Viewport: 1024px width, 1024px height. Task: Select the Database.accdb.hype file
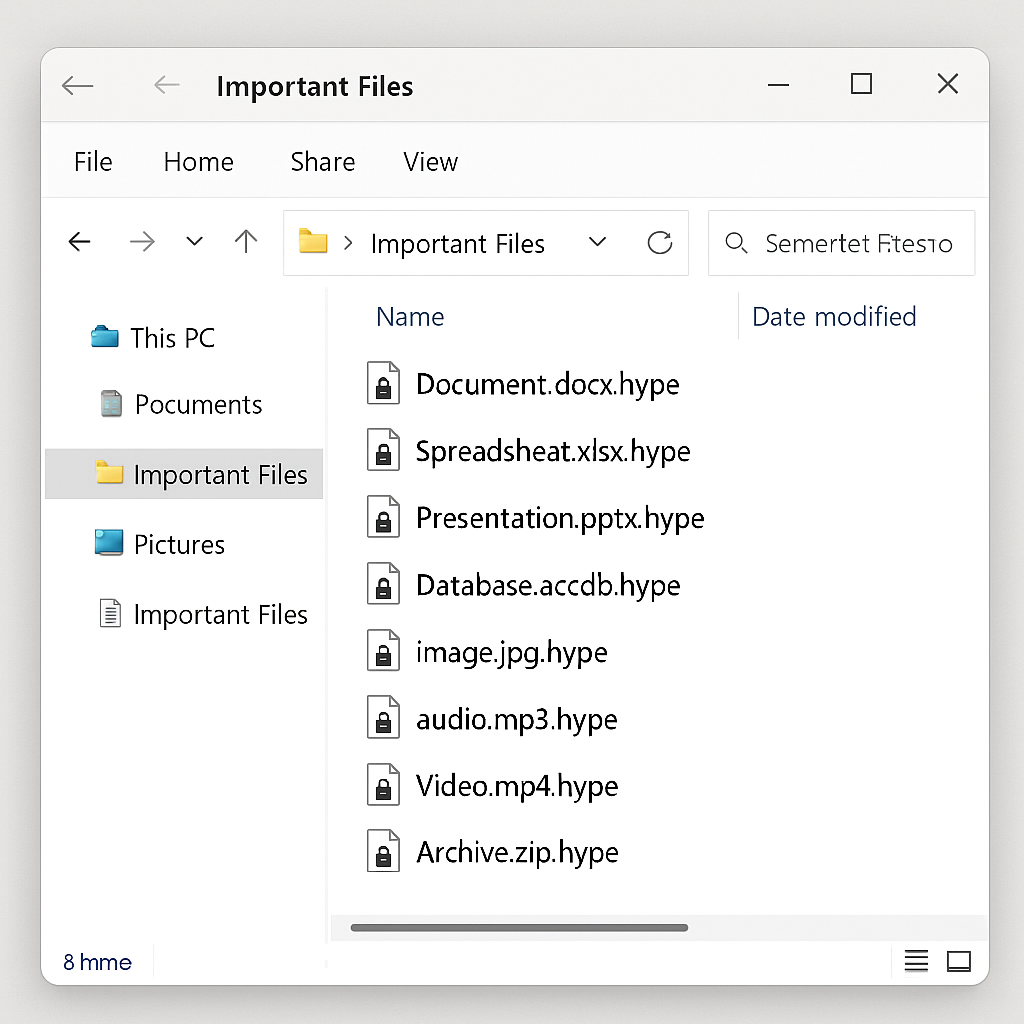pyautogui.click(x=547, y=586)
